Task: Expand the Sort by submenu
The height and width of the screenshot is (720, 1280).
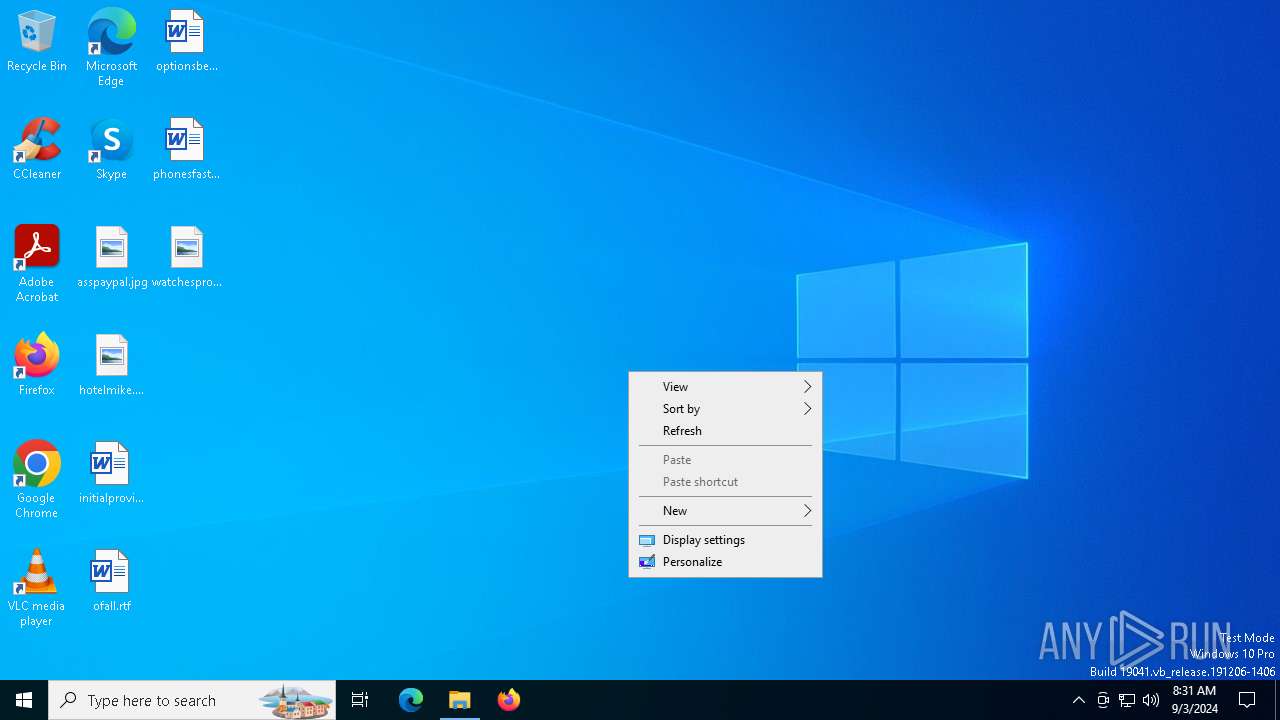Action: tap(725, 409)
